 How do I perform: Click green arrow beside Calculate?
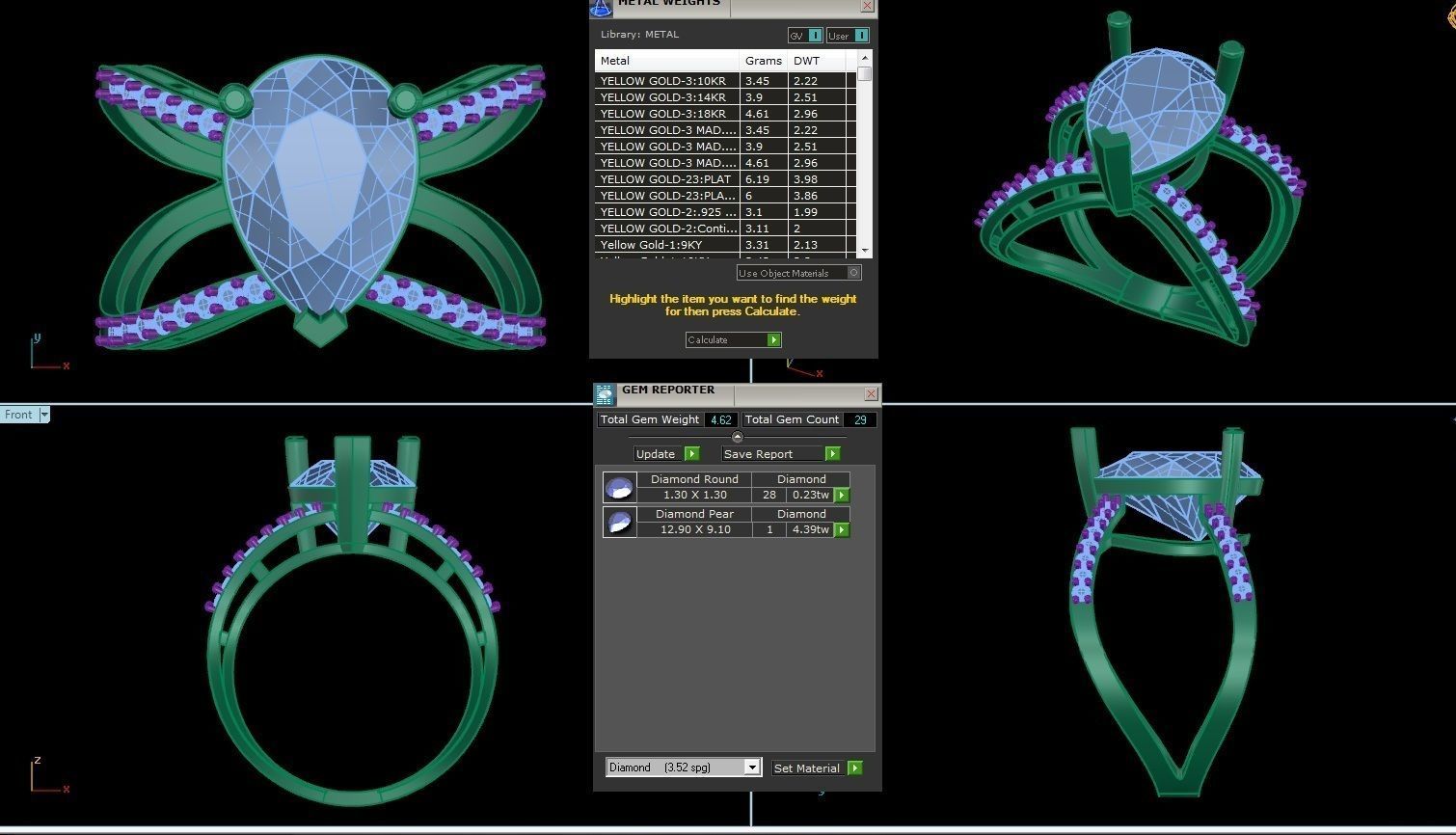[773, 340]
